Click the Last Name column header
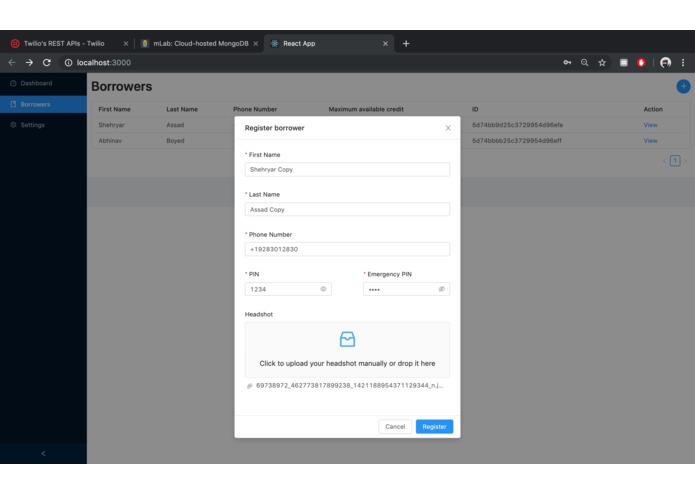Viewport: 695px width, 494px height. coord(182,109)
